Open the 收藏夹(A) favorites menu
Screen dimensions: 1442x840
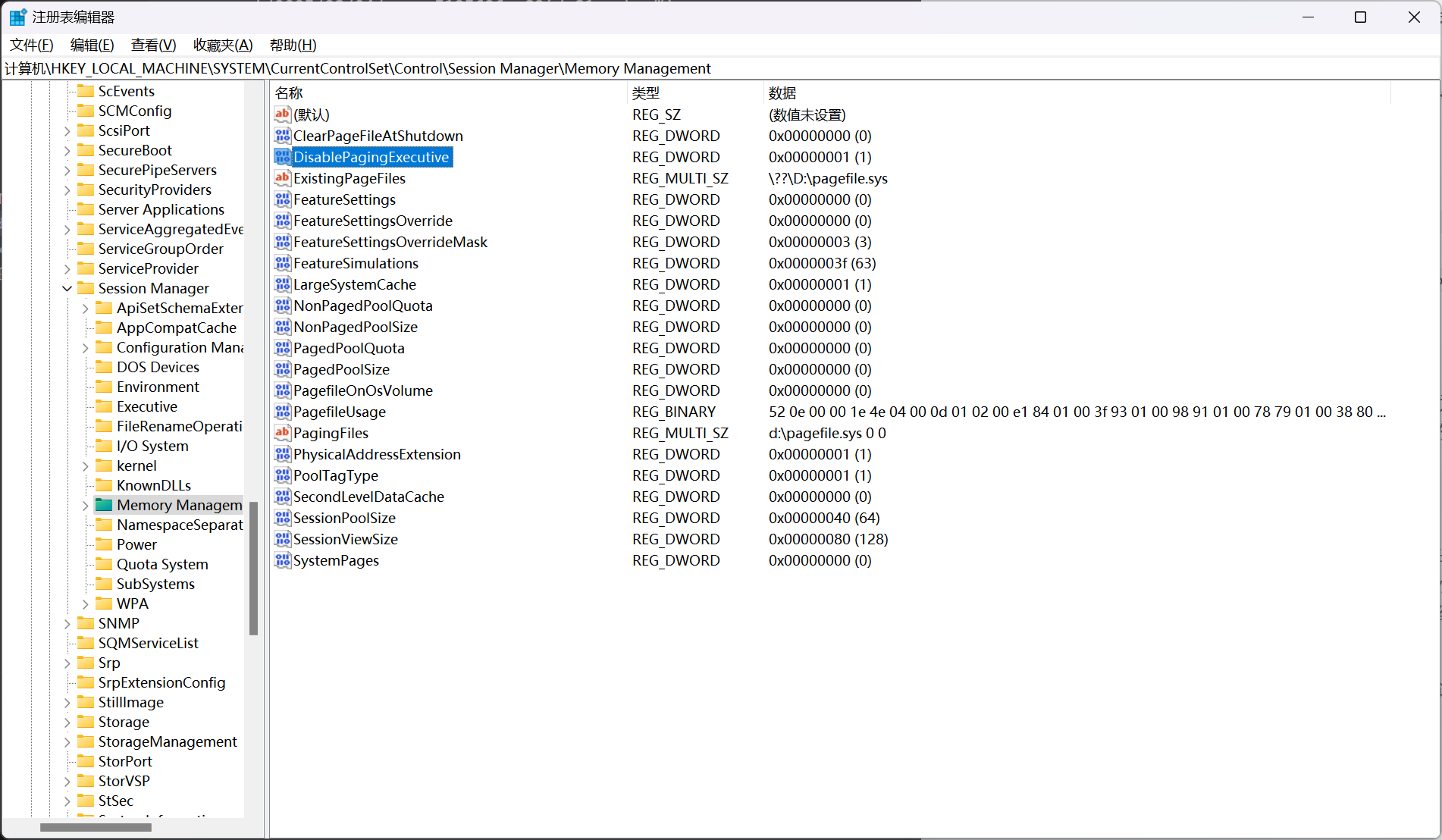[222, 45]
